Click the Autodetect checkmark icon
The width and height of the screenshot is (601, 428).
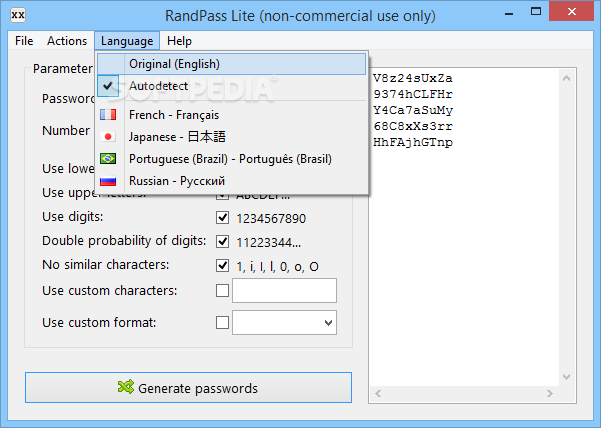pos(108,85)
